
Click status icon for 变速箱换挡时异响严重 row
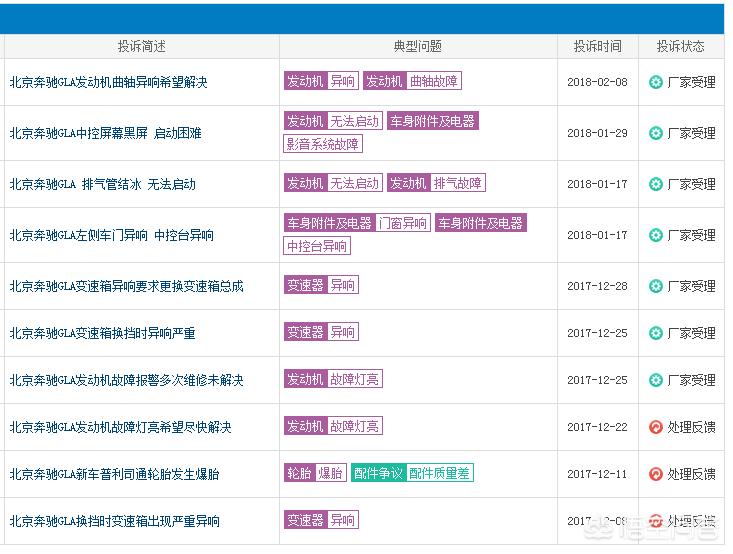tap(655, 333)
